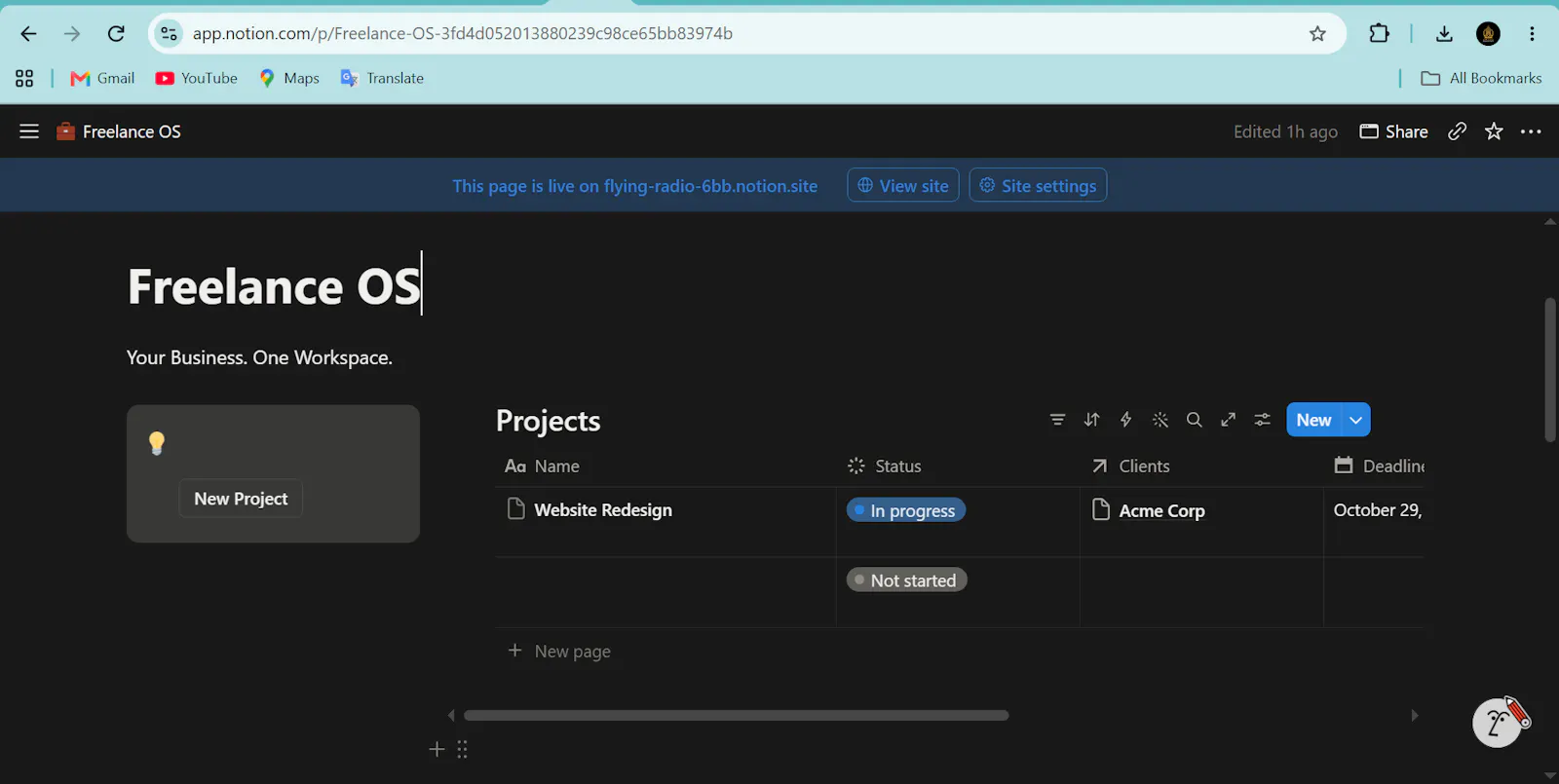Click Name column header
The width and height of the screenshot is (1559, 784).
point(665,467)
